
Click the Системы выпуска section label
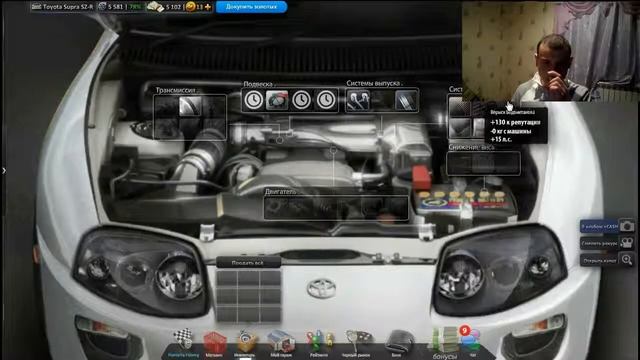click(373, 83)
